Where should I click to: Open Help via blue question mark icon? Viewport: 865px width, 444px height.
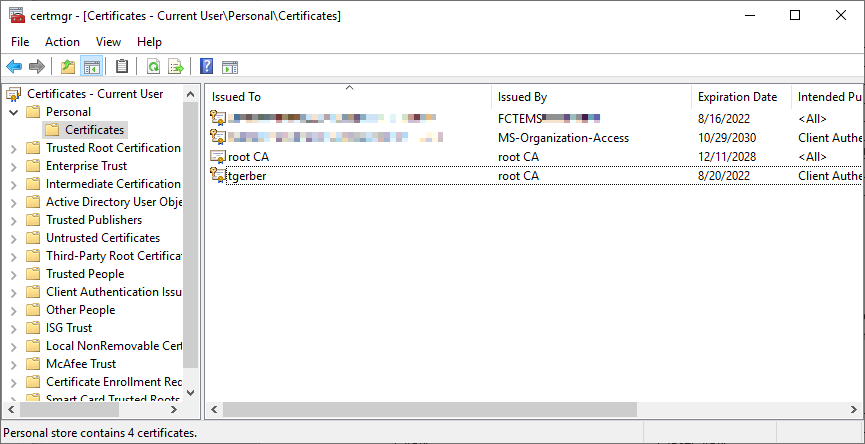pyautogui.click(x=206, y=67)
